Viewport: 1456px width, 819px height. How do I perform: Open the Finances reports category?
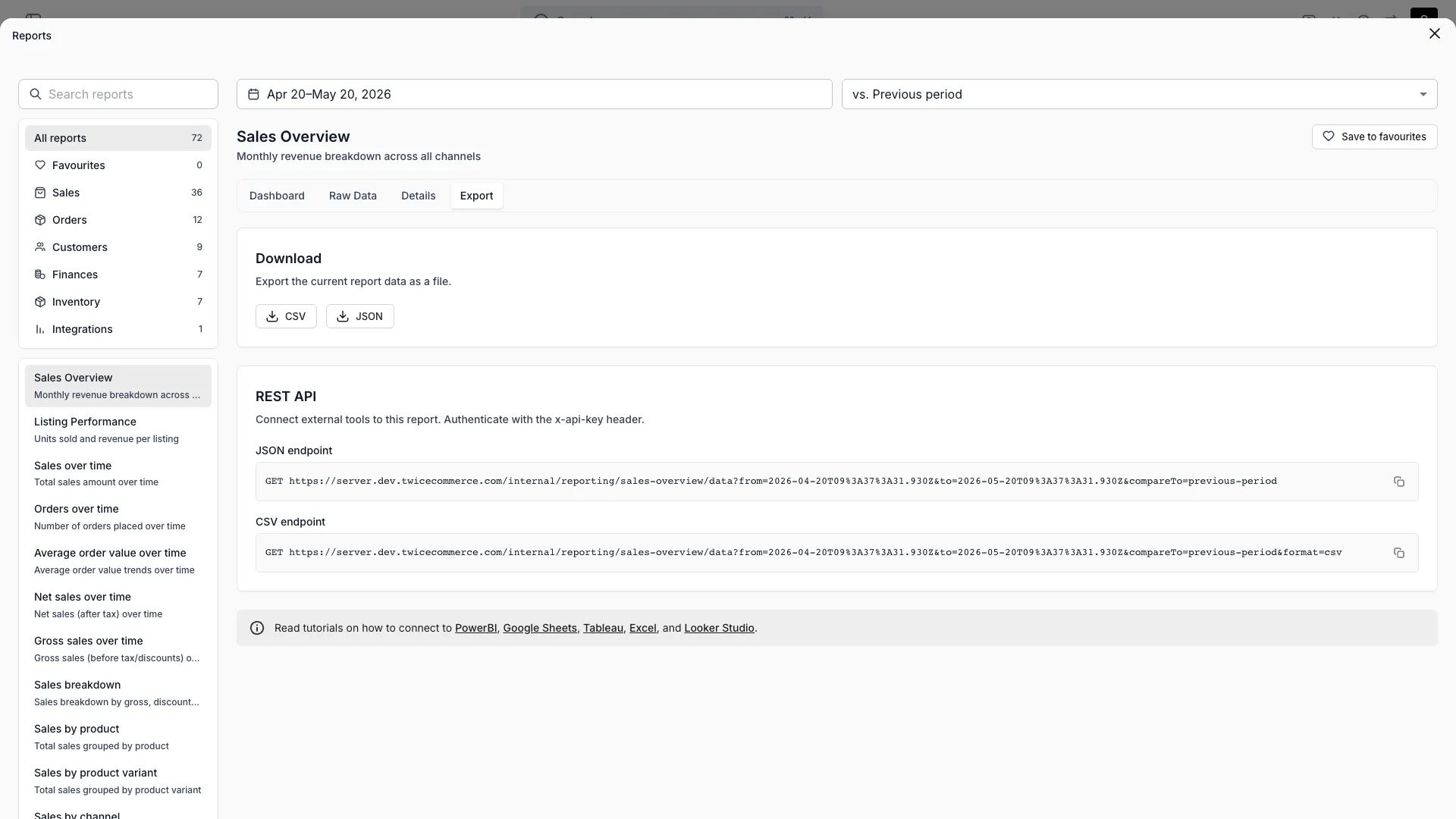[x=118, y=275]
